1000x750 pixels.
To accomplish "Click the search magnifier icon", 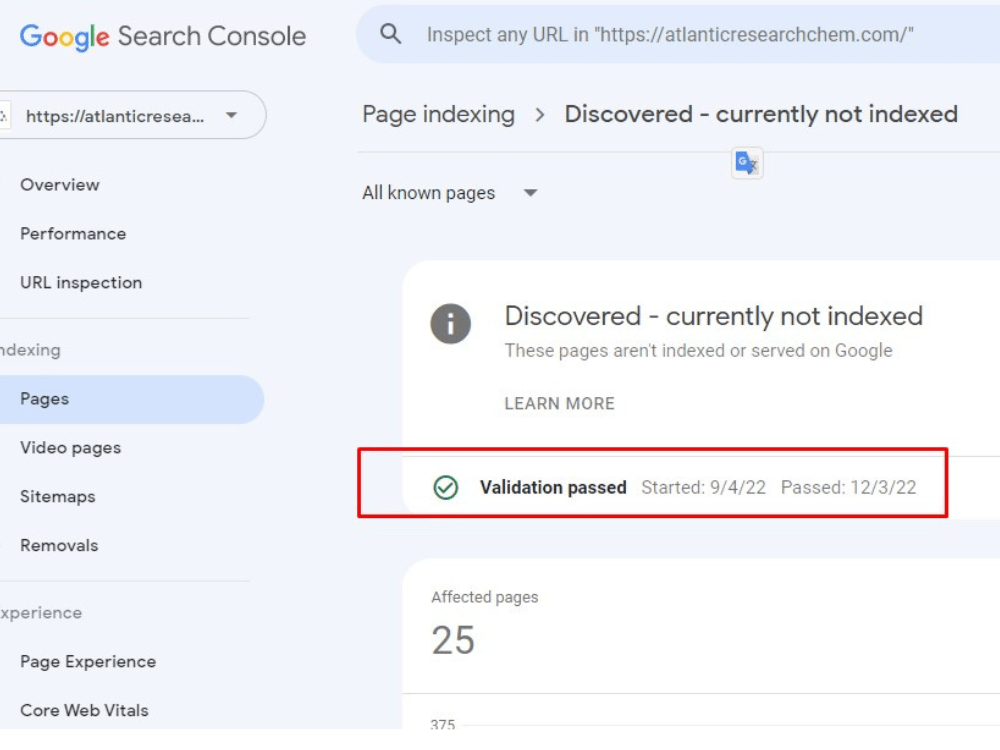I will [x=390, y=34].
